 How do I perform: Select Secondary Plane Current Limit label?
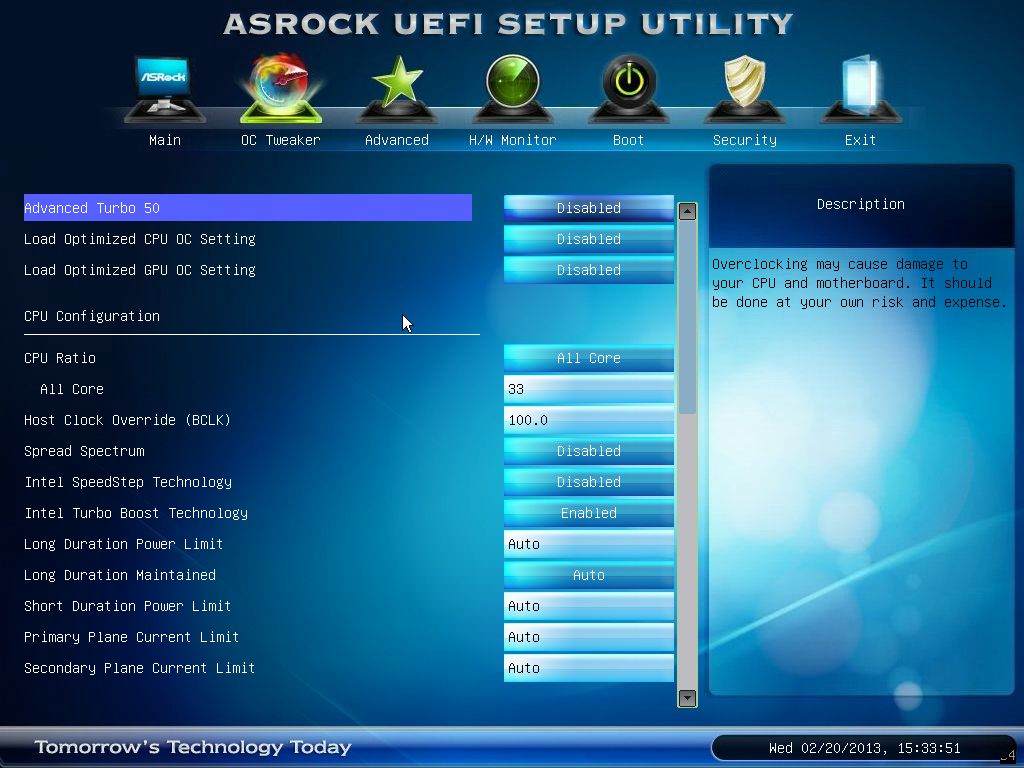pos(139,668)
